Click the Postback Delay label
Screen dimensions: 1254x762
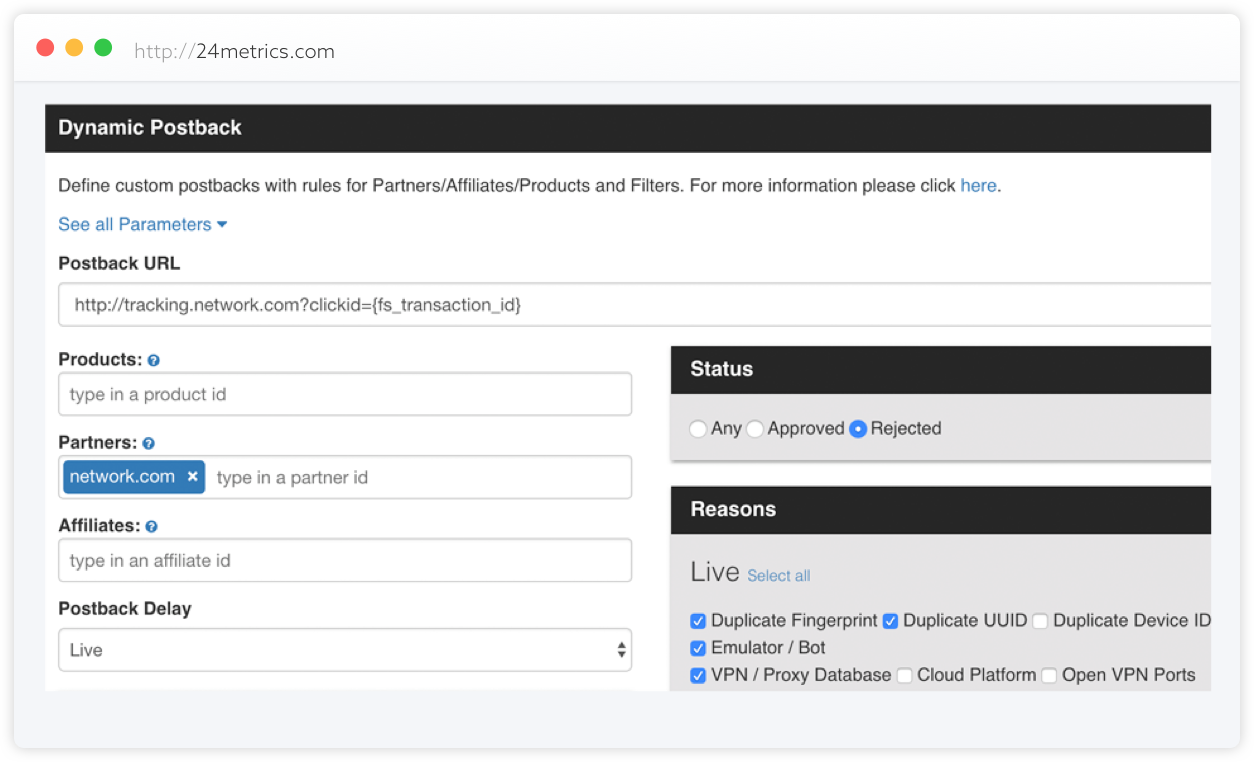click(125, 609)
